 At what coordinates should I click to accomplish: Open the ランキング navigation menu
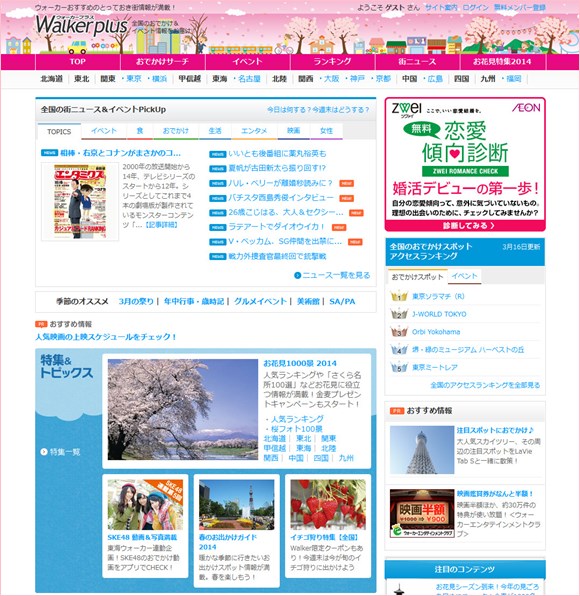pyautogui.click(x=333, y=62)
